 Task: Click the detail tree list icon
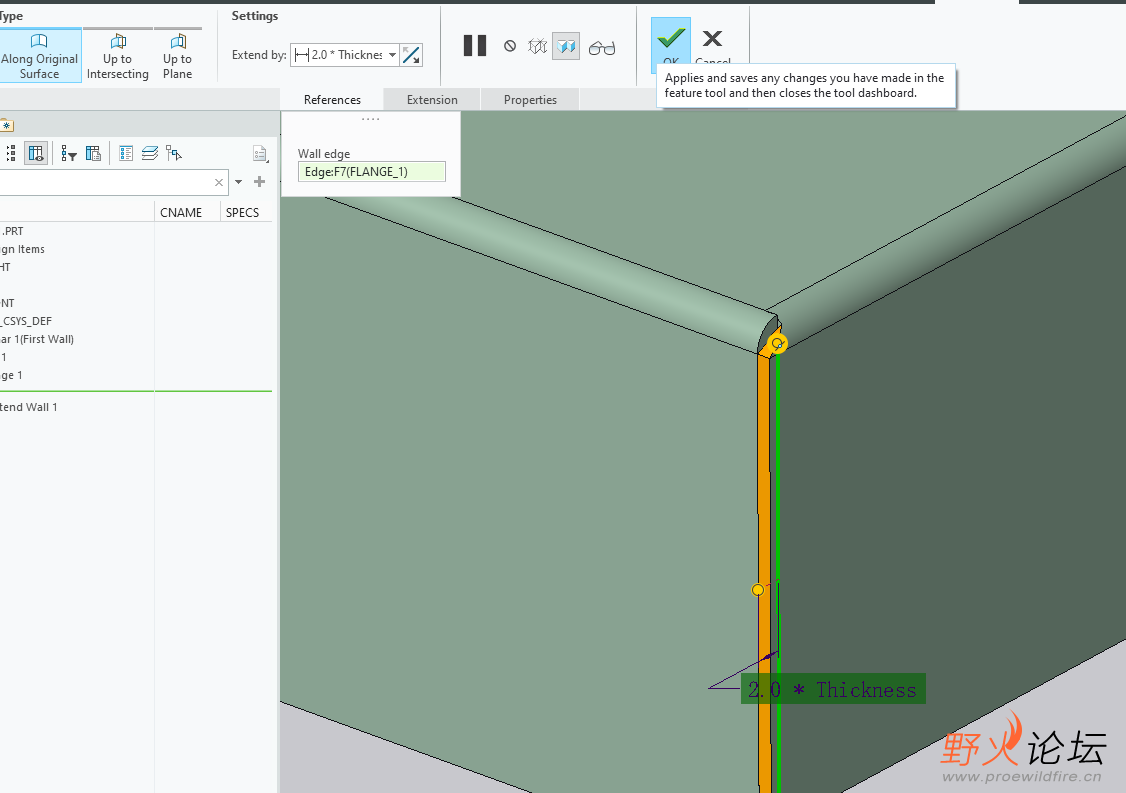[126, 153]
